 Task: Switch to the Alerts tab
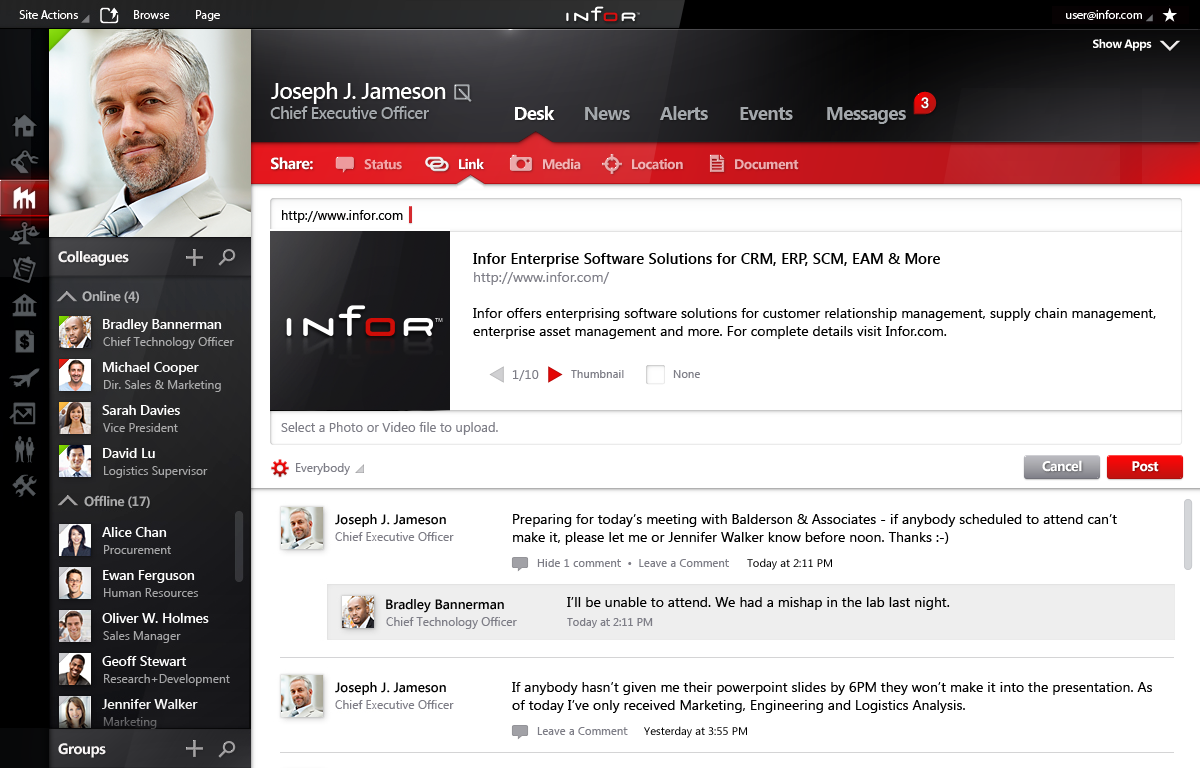(x=684, y=114)
